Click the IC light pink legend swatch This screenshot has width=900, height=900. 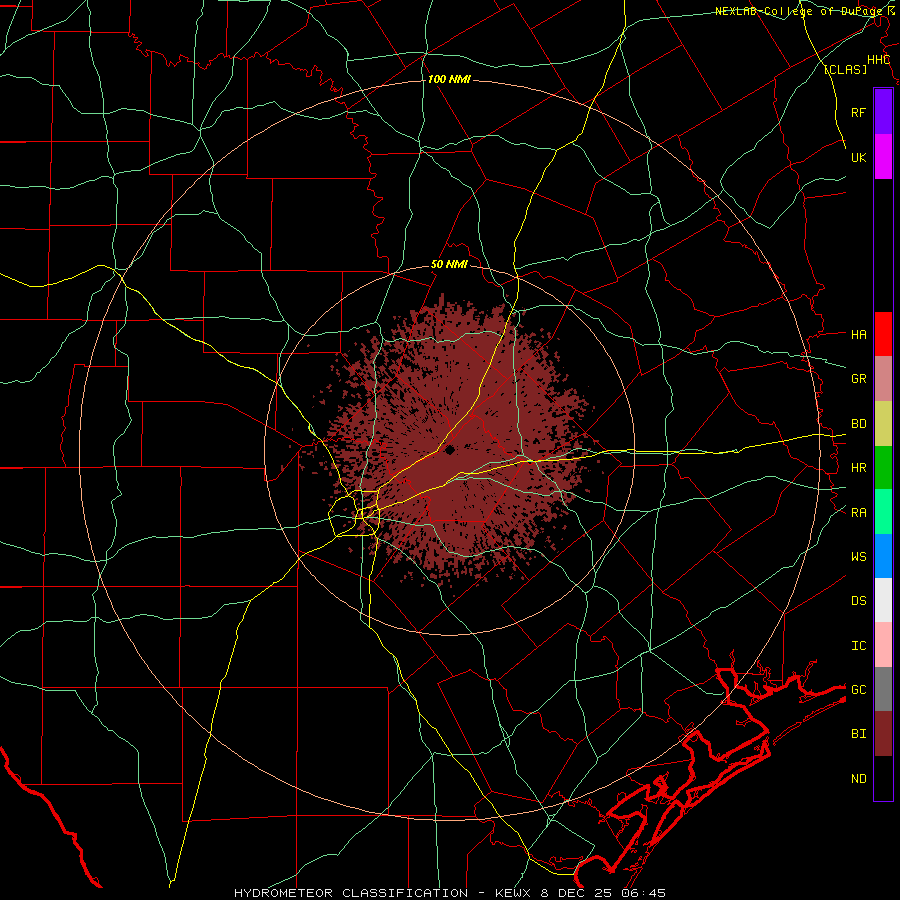pos(883,645)
